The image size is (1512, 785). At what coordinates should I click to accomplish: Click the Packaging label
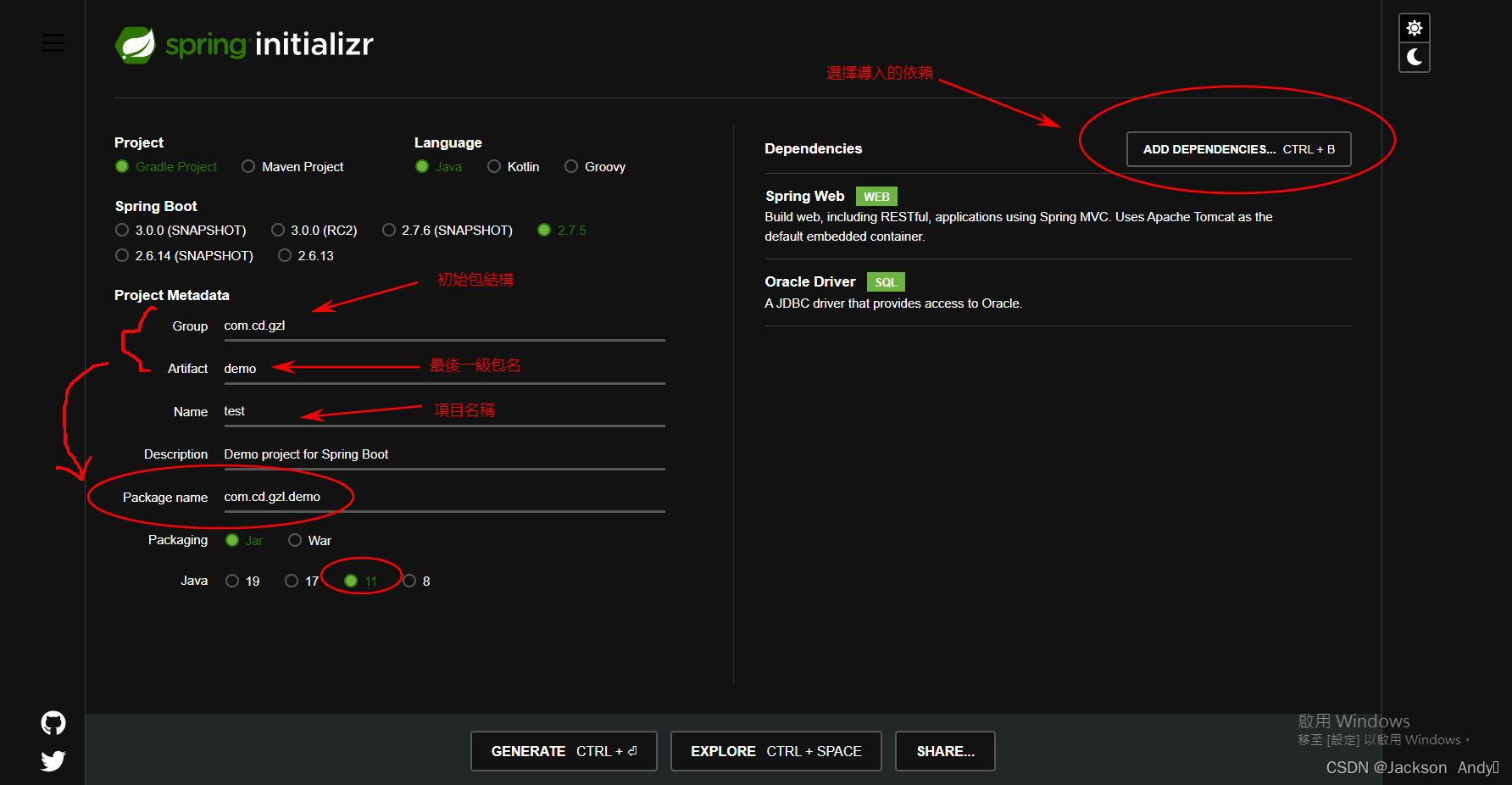click(177, 540)
